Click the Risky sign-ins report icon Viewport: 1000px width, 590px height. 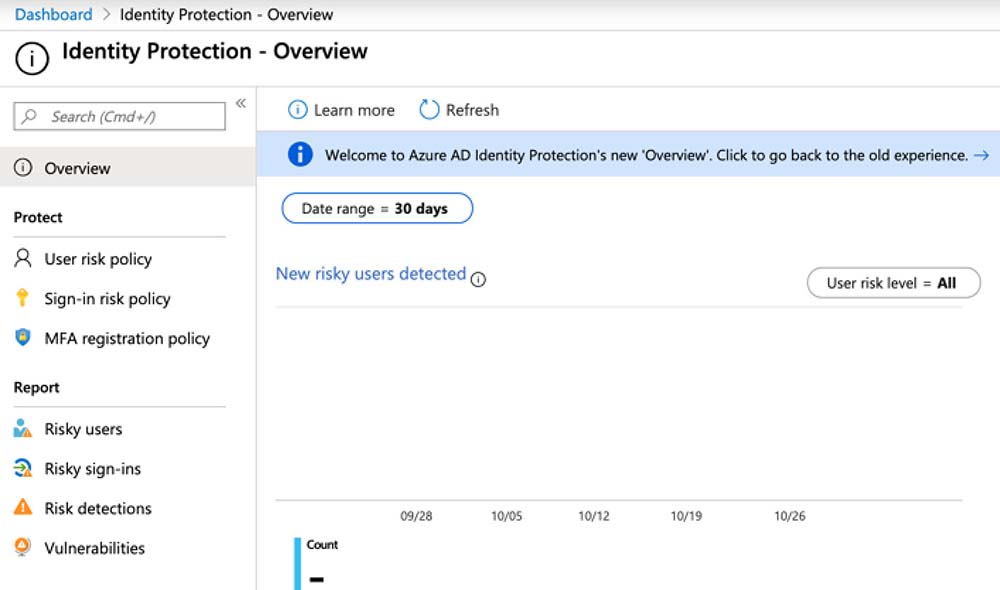pos(23,468)
